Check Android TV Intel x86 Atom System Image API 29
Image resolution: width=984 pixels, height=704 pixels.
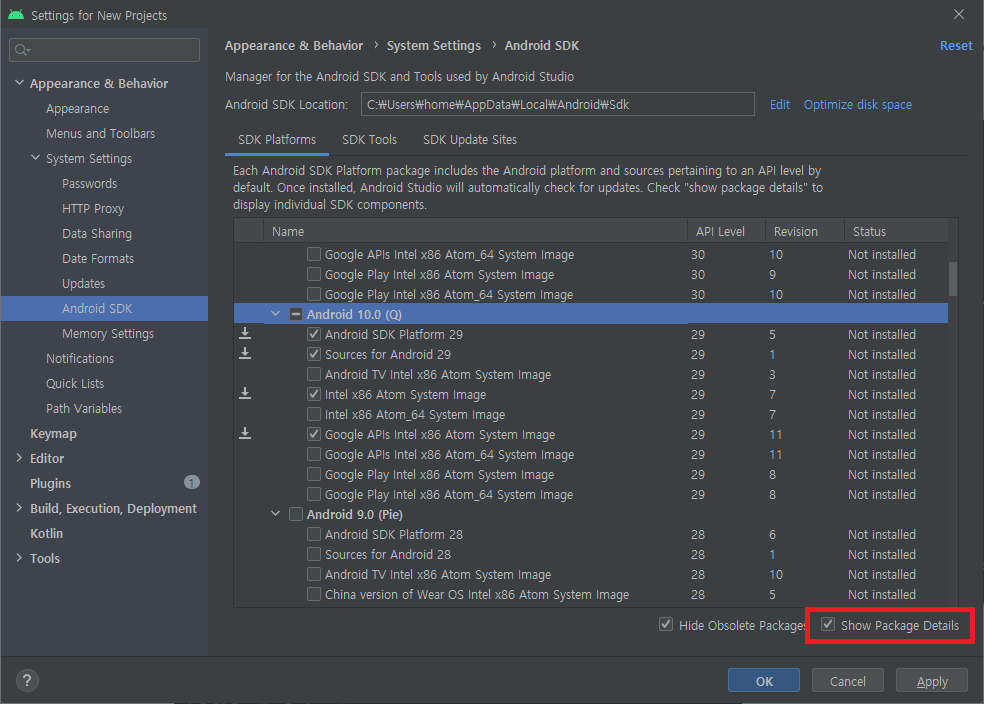(314, 375)
